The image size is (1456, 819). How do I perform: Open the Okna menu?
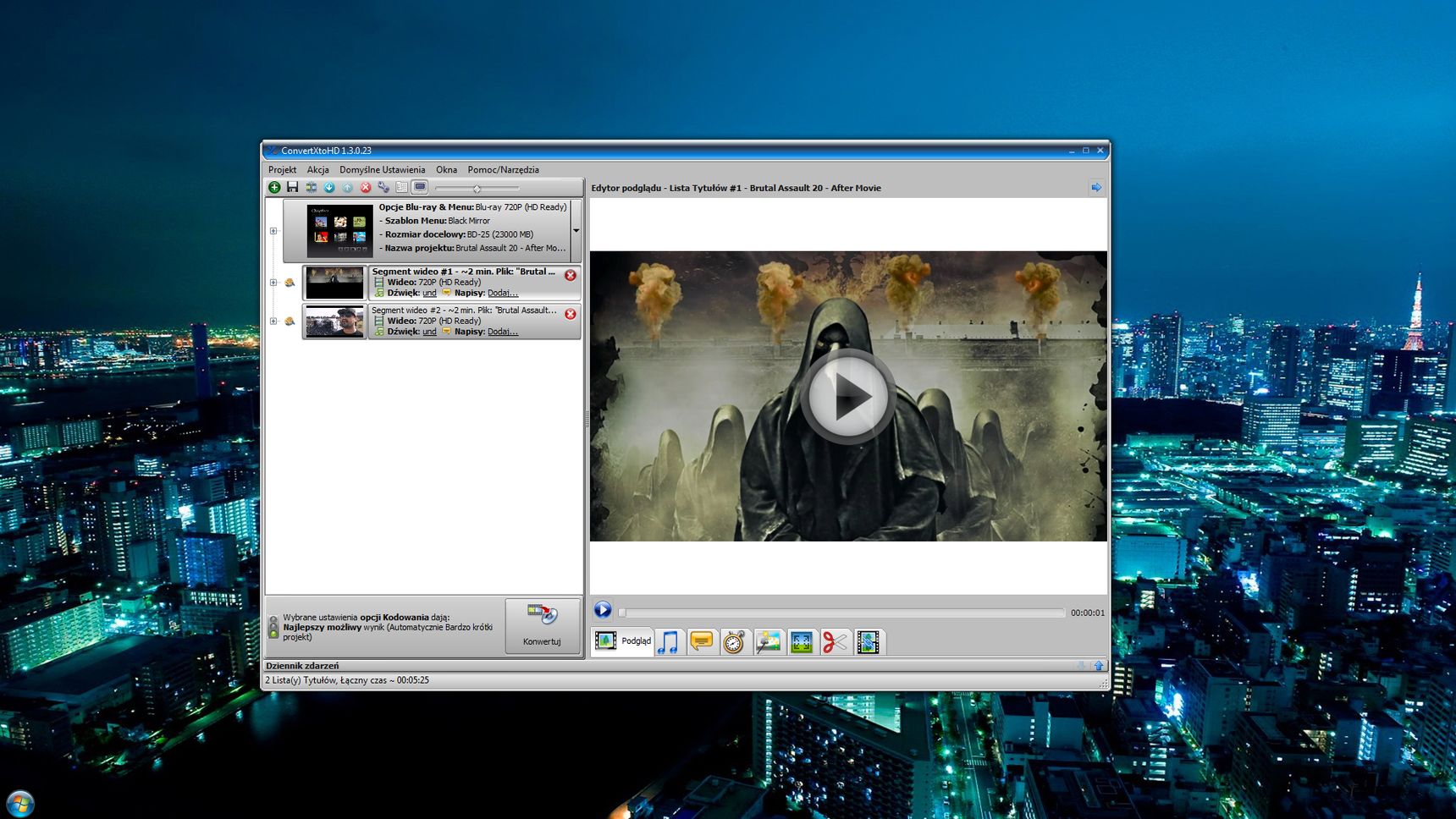pyautogui.click(x=446, y=169)
